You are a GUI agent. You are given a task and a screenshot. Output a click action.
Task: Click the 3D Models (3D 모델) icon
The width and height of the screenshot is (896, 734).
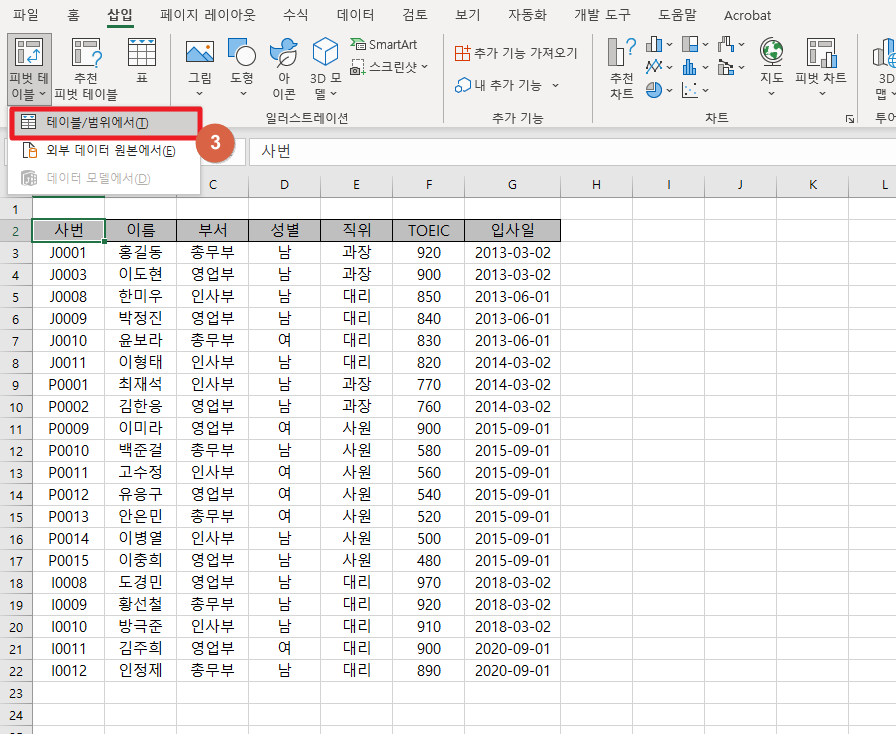326,53
